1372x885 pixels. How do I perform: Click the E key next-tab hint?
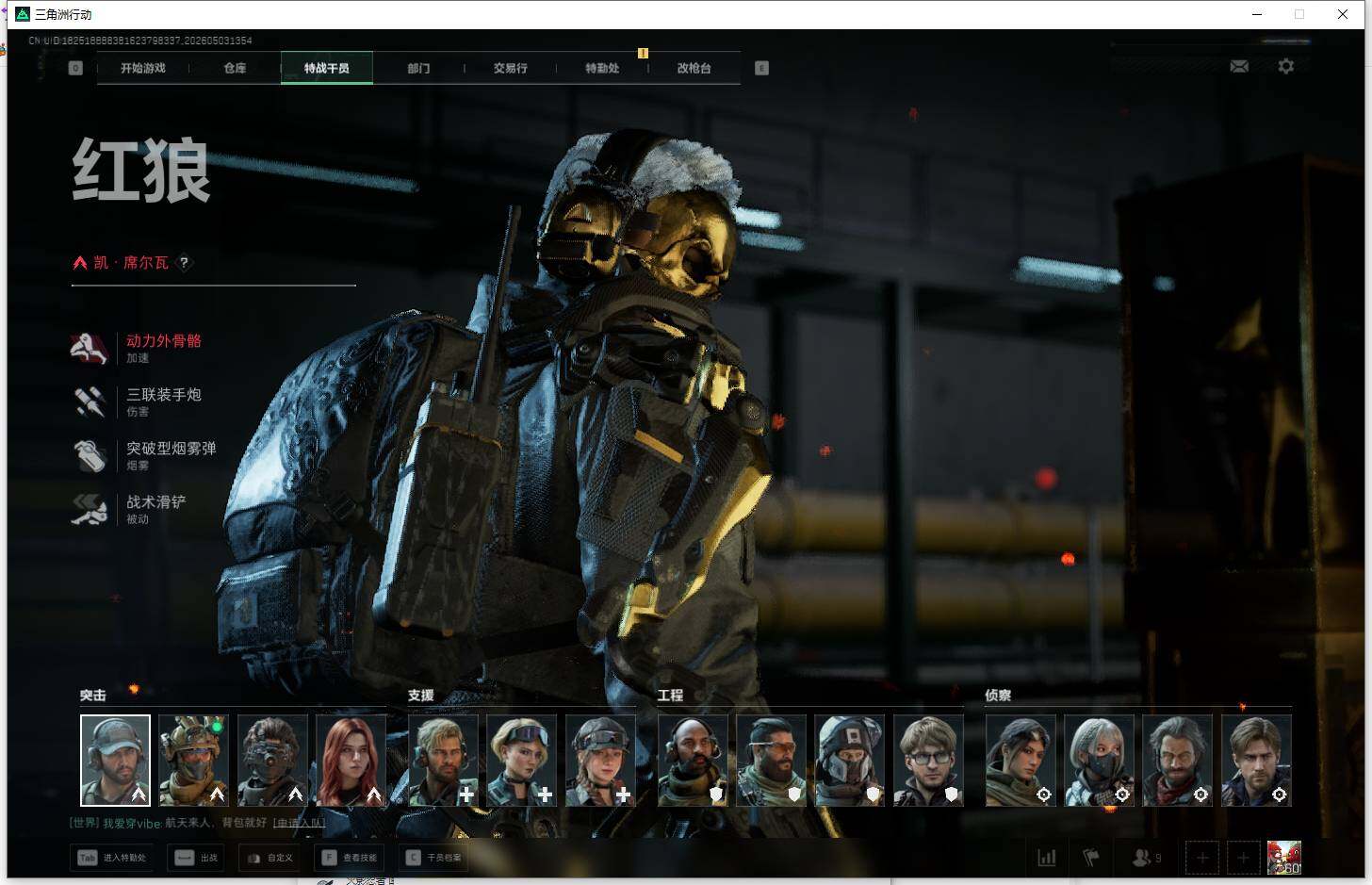pos(761,68)
